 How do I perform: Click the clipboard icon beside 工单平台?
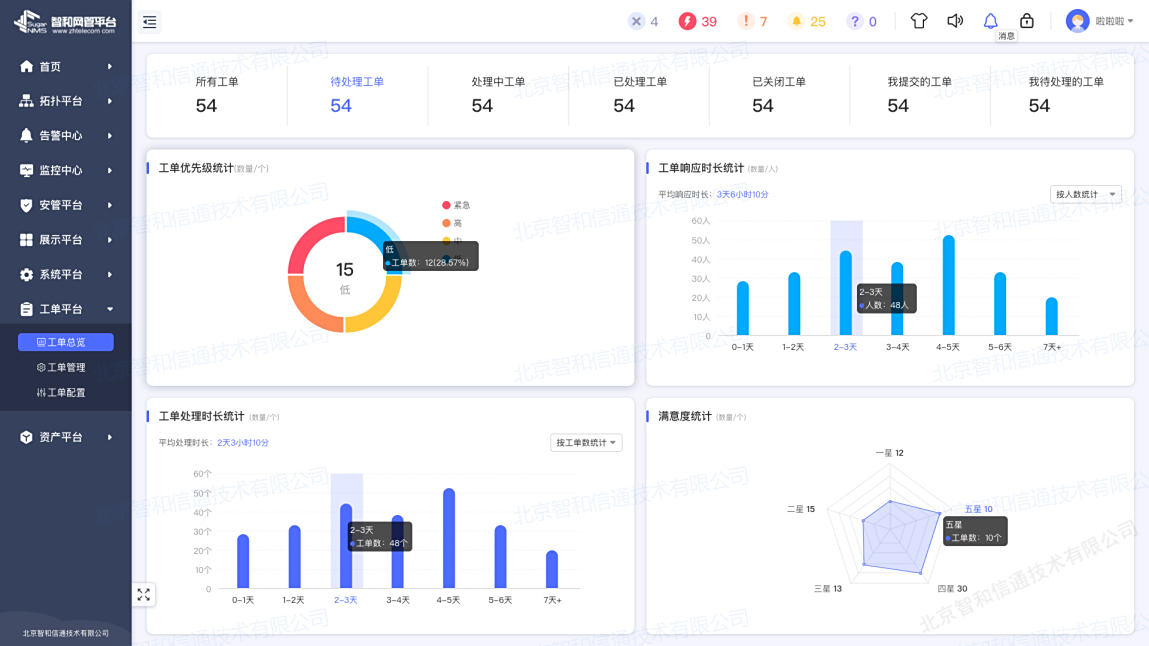pyautogui.click(x=26, y=309)
